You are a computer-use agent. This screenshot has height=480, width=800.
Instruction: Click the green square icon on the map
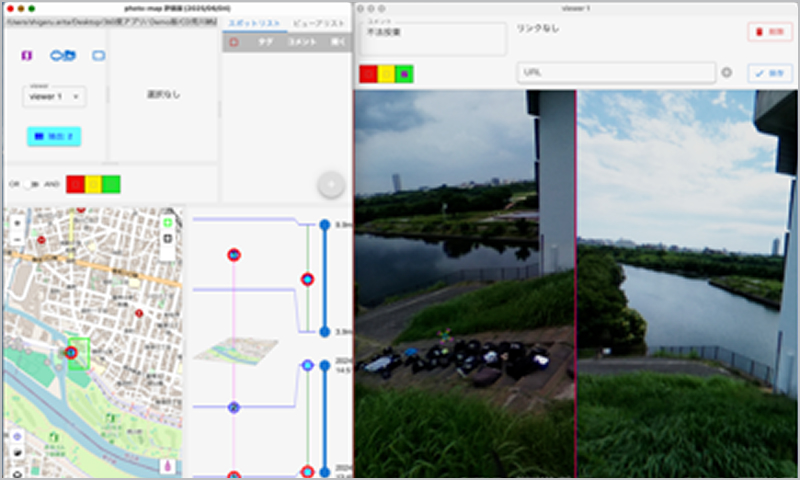tap(167, 222)
